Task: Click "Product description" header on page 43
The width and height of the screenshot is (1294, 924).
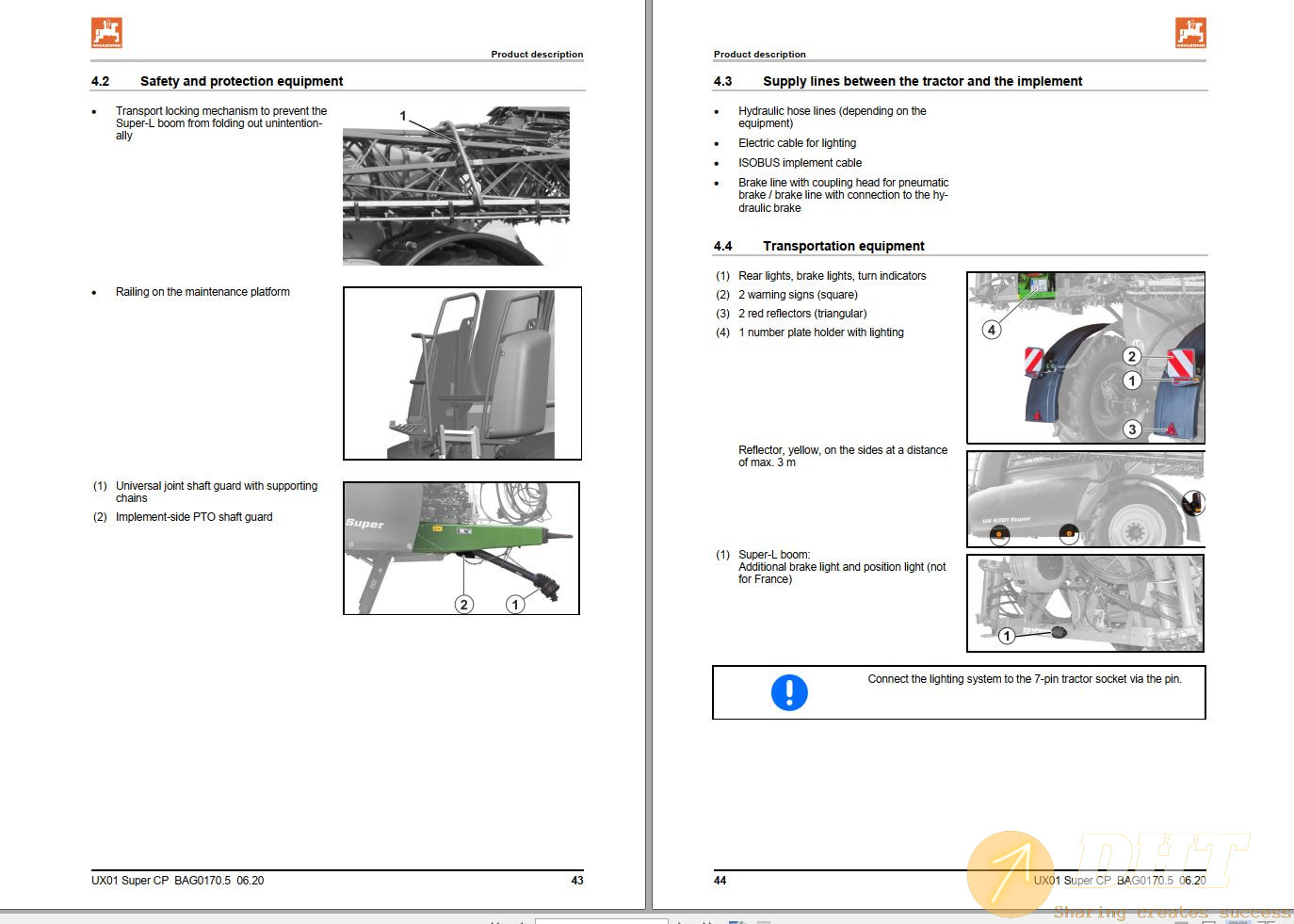Action: 537,55
